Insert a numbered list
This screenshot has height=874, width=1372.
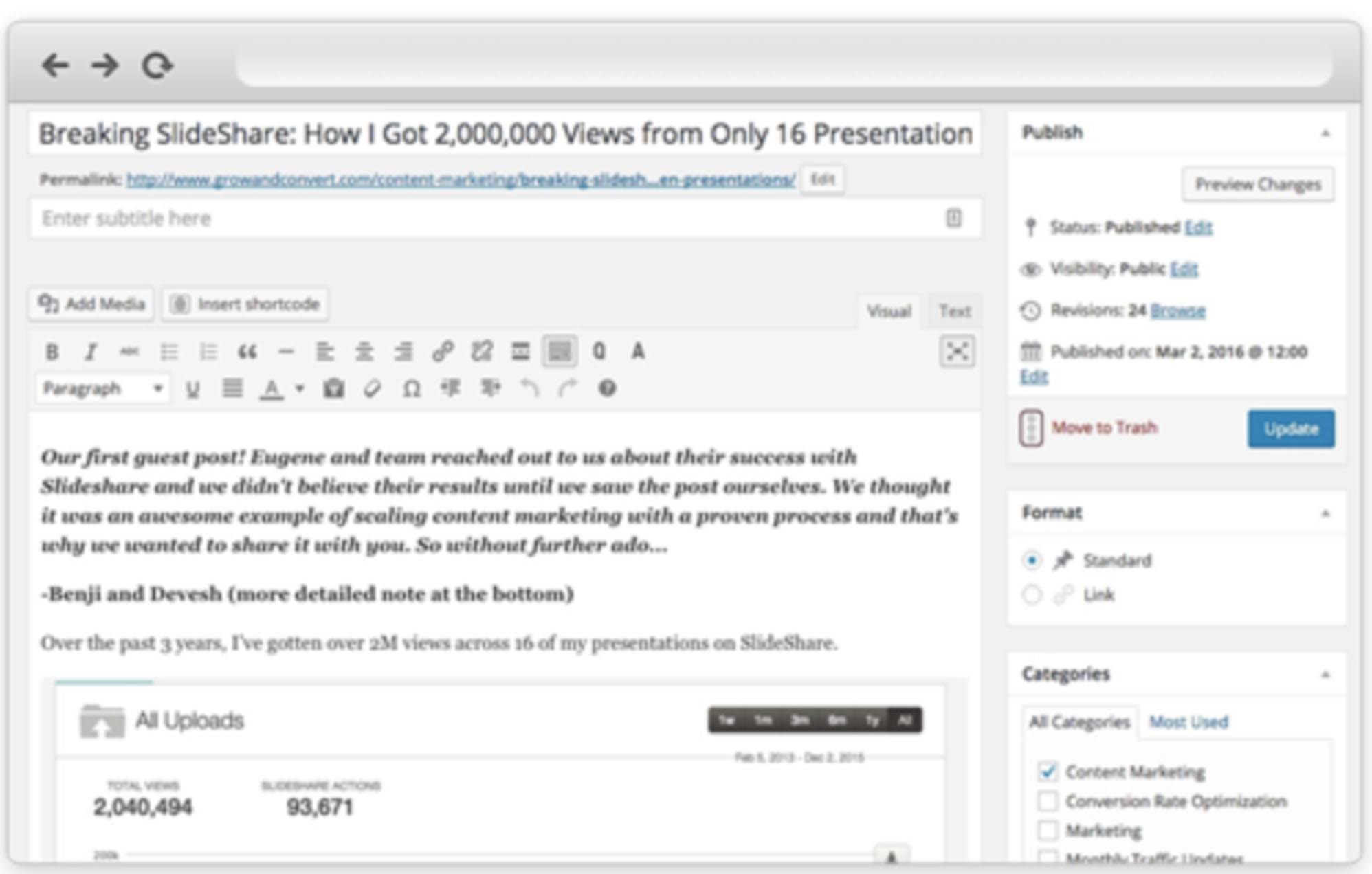point(208,352)
